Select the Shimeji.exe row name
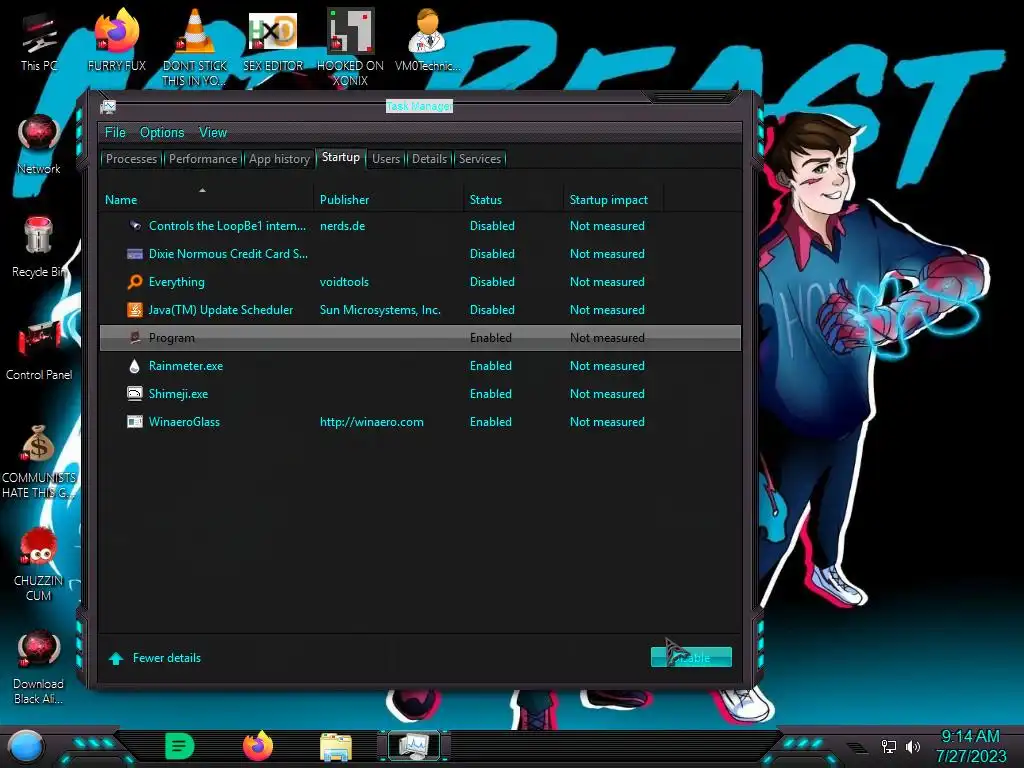Screen dimensions: 1024x768 [x=178, y=394]
